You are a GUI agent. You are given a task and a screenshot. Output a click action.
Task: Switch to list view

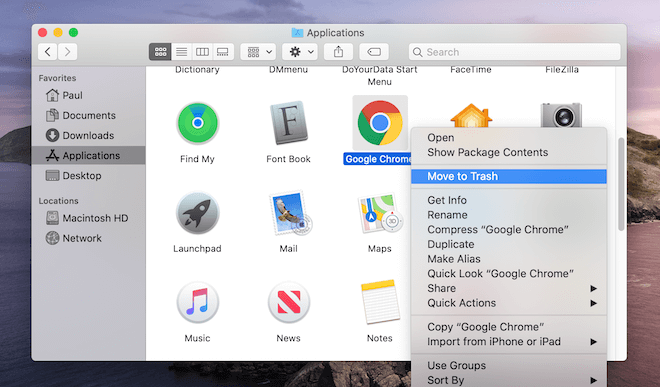tap(181, 52)
